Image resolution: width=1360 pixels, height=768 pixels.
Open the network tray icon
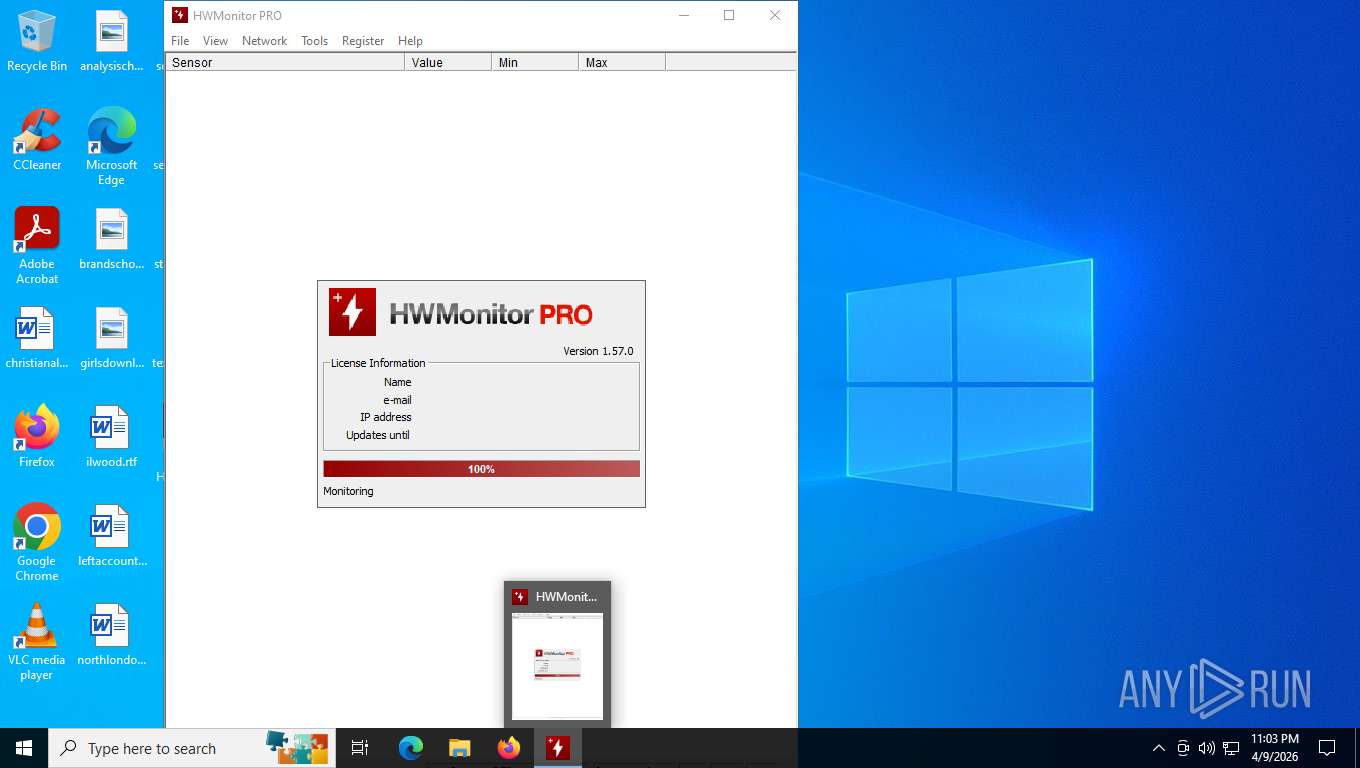tap(1231, 748)
